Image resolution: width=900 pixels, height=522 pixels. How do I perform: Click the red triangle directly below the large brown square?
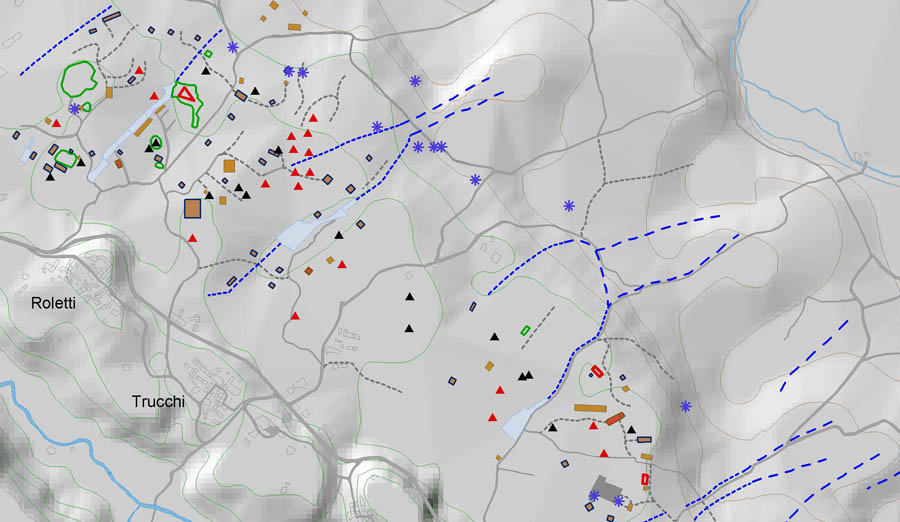(193, 238)
